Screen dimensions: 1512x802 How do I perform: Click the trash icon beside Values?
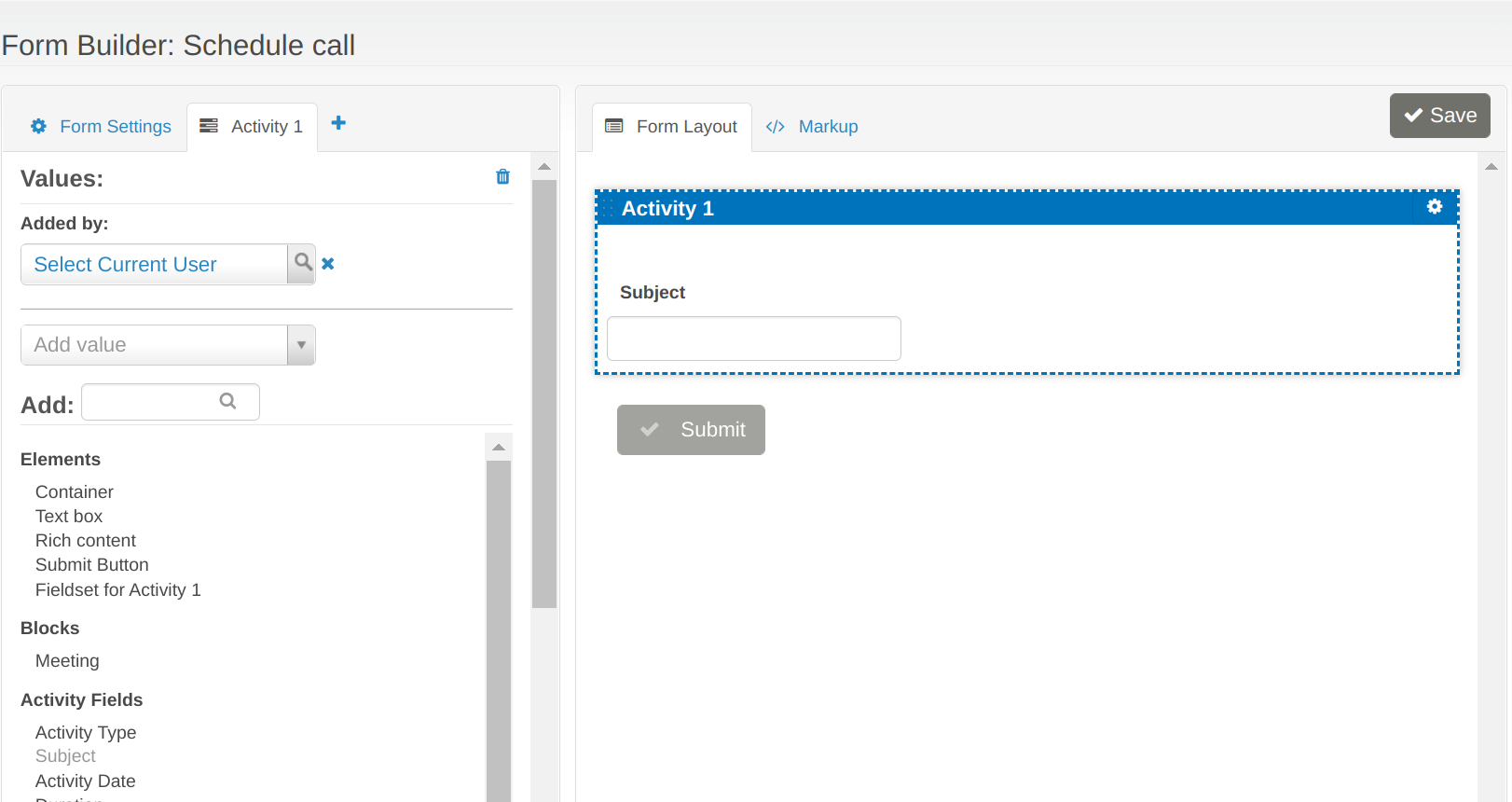click(502, 176)
